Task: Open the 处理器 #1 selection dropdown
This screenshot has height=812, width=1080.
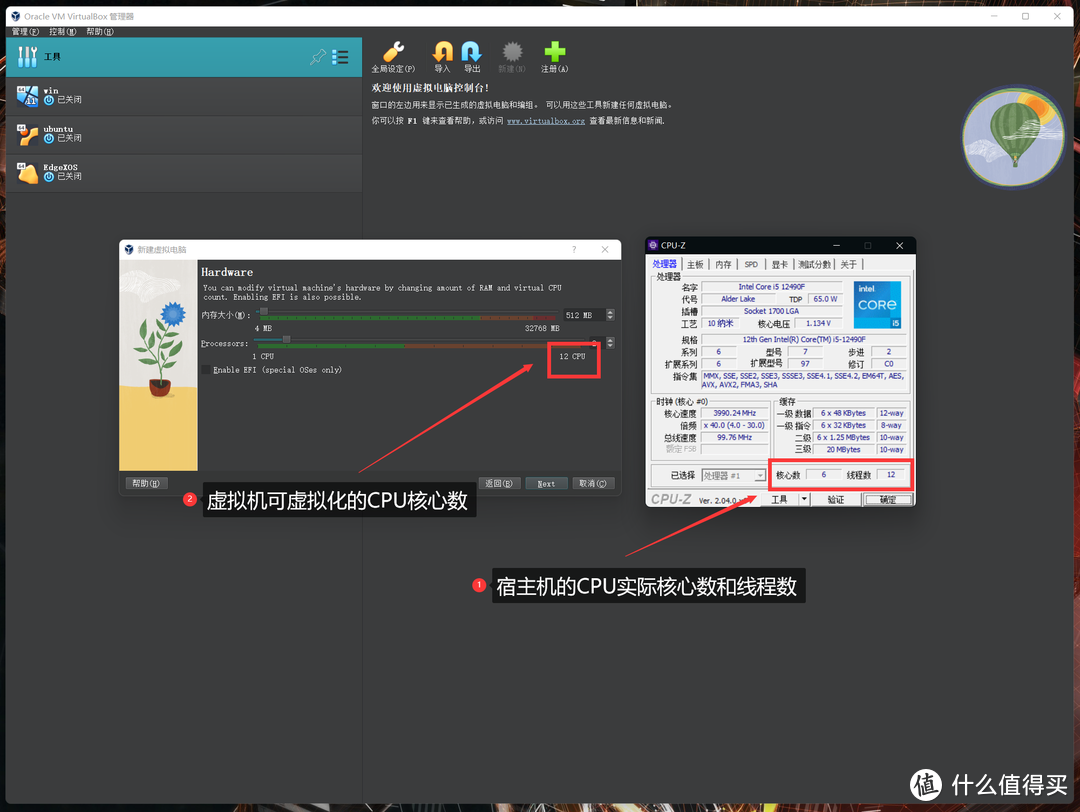Action: click(734, 475)
